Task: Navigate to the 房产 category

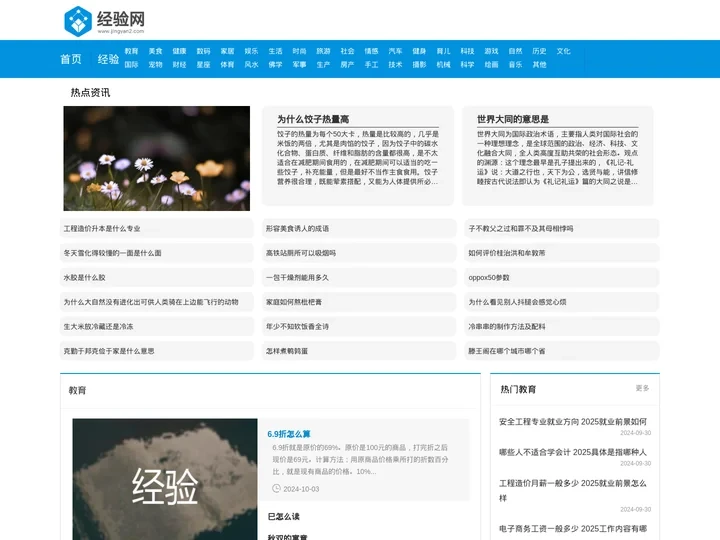Action: (348, 65)
